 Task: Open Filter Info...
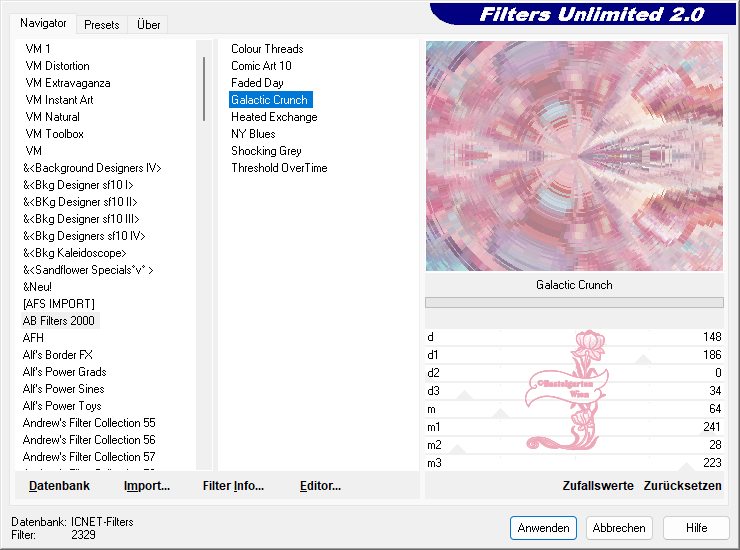[233, 486]
